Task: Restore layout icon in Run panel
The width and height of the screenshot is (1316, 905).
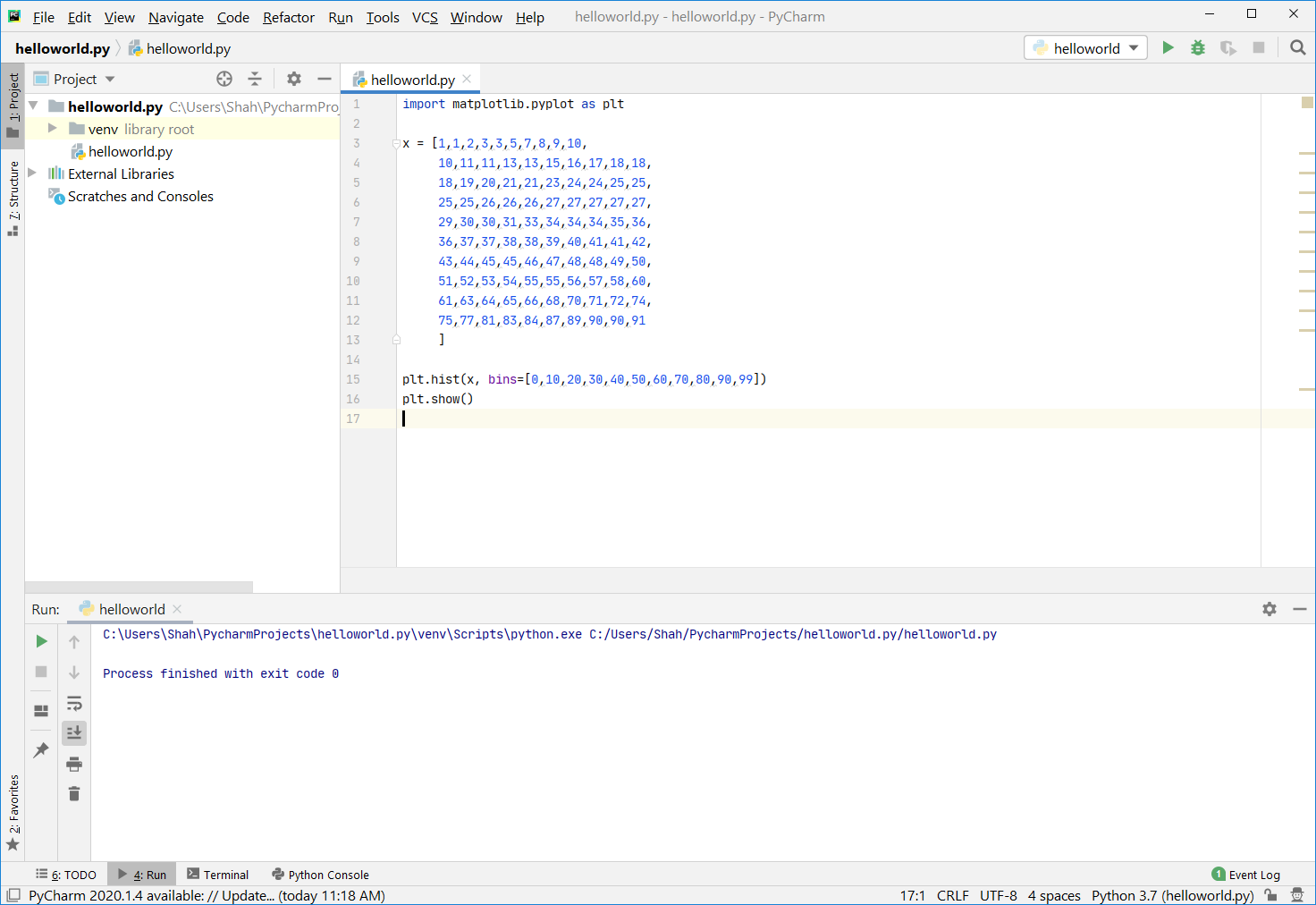Action: pos(41,711)
